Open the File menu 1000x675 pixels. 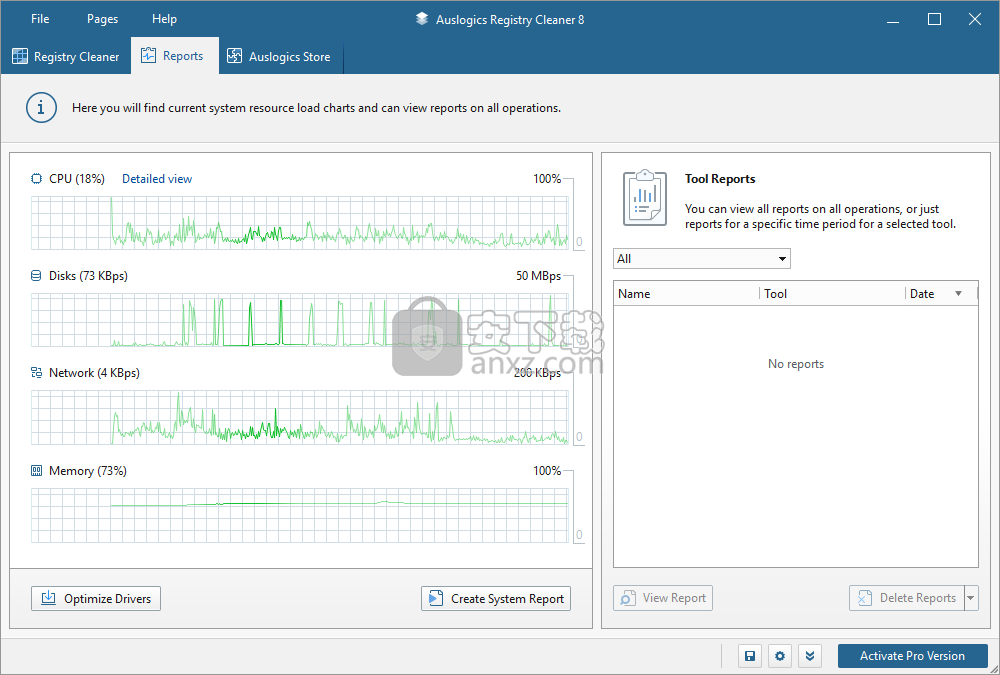click(x=40, y=19)
